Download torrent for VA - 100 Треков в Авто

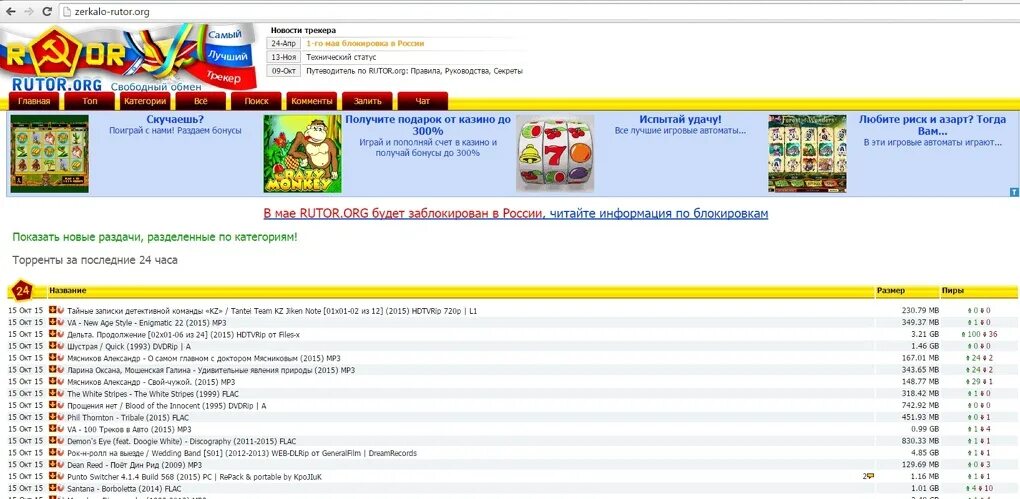(x=53, y=429)
